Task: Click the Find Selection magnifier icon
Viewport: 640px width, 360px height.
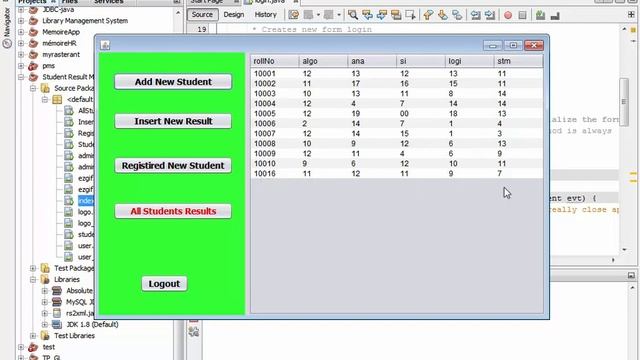Action: [x=353, y=15]
